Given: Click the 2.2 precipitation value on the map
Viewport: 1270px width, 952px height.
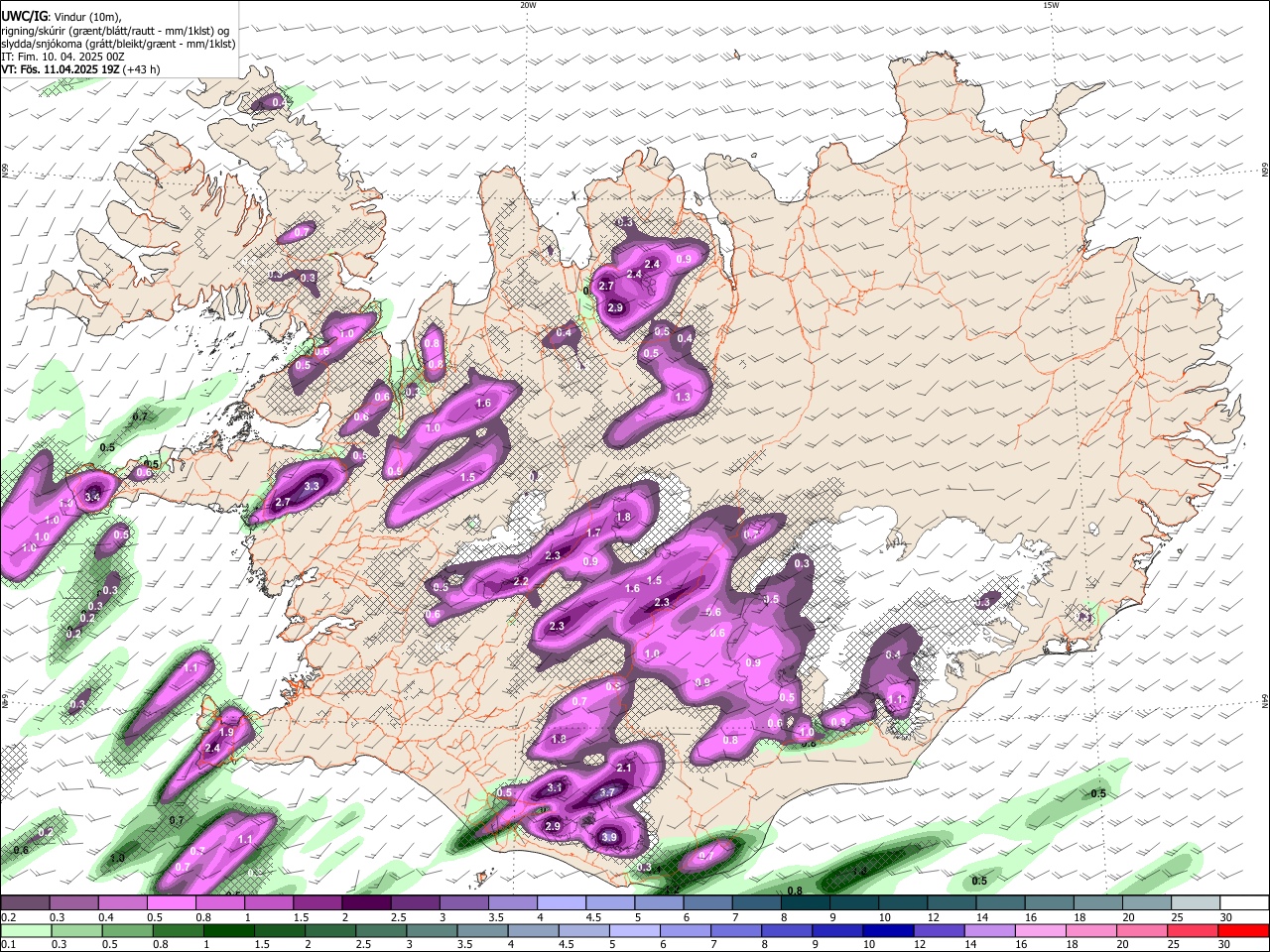Looking at the screenshot, I should click(521, 581).
